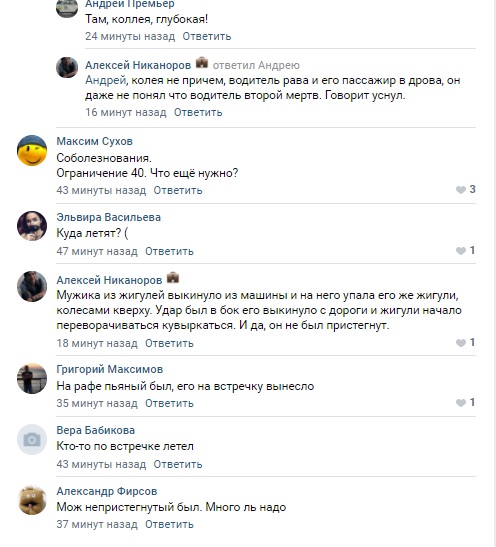496x547 pixels.
Task: Open Максим Сухов's smiley avatar
Action: tap(32, 150)
